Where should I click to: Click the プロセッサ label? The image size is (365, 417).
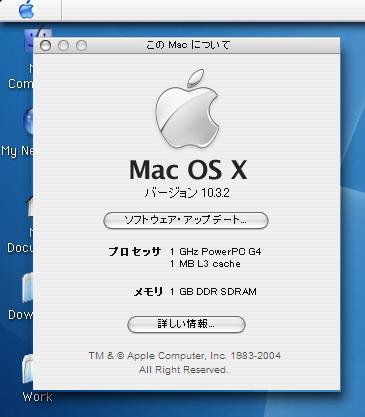pos(135,252)
